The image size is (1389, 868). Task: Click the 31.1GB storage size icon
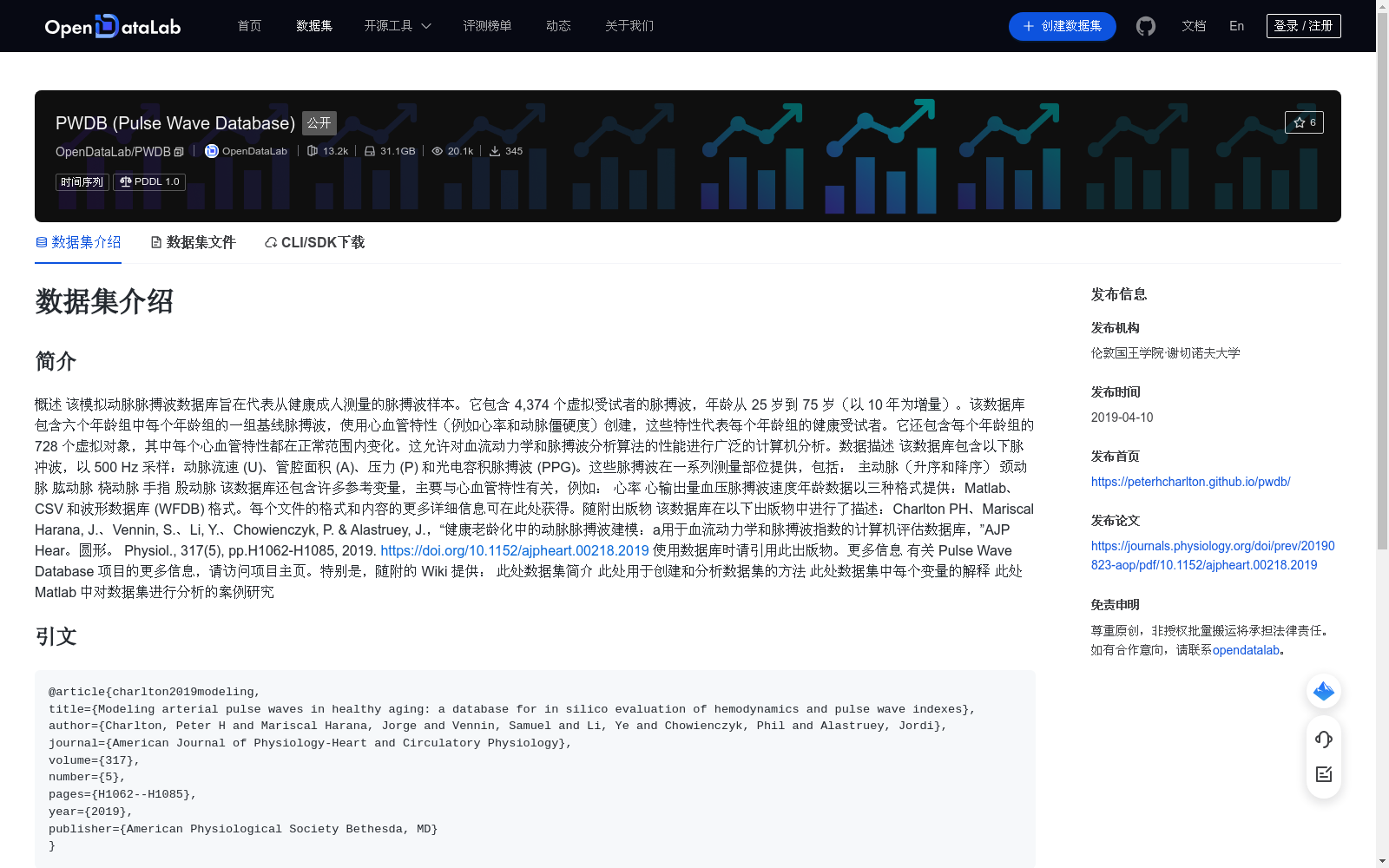pyautogui.click(x=370, y=151)
